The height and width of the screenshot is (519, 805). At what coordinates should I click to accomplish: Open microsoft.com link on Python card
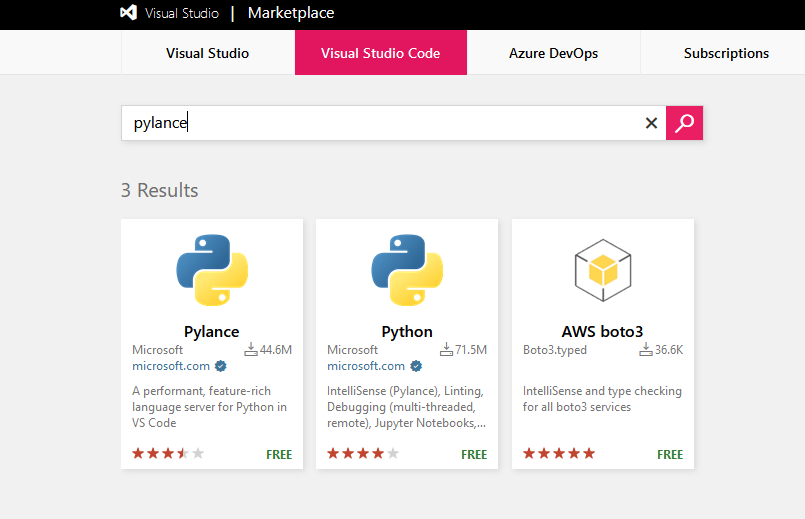coord(366,366)
